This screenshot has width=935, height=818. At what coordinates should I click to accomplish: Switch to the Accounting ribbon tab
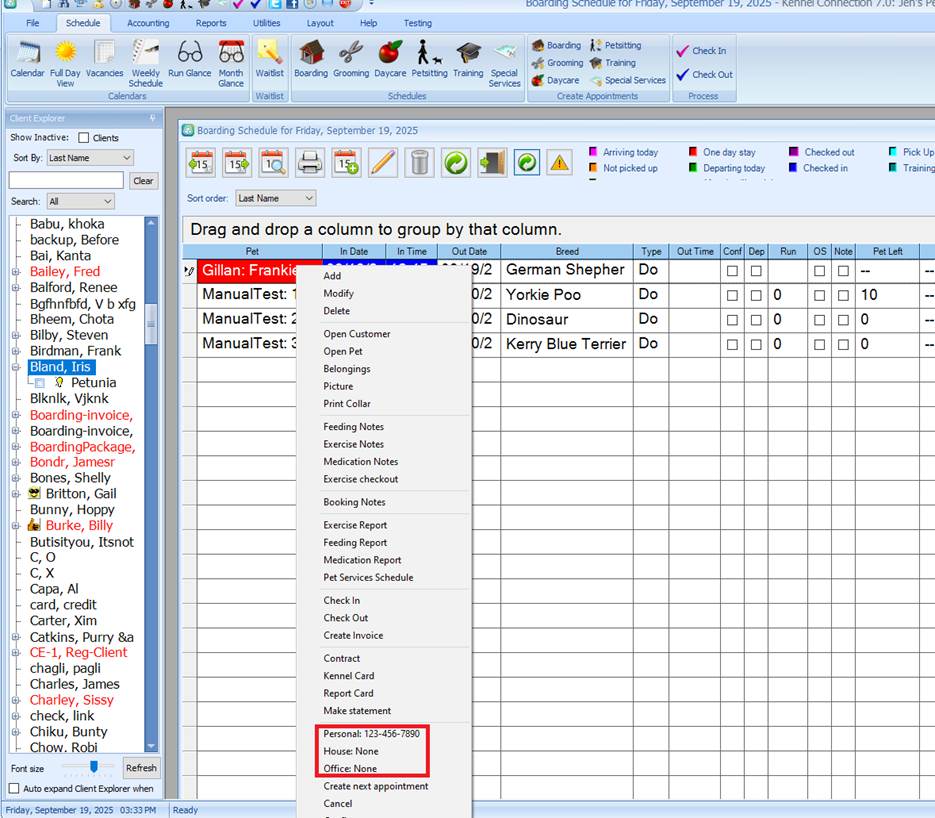click(148, 23)
